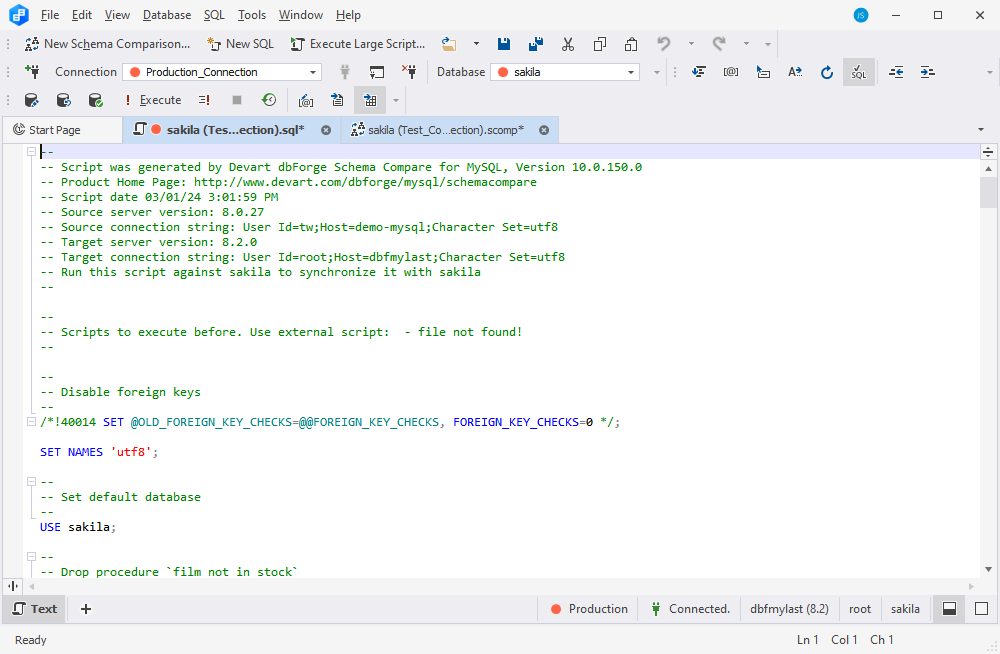Add a new view with plus button
Image resolution: width=1000 pixels, height=654 pixels.
[x=86, y=609]
